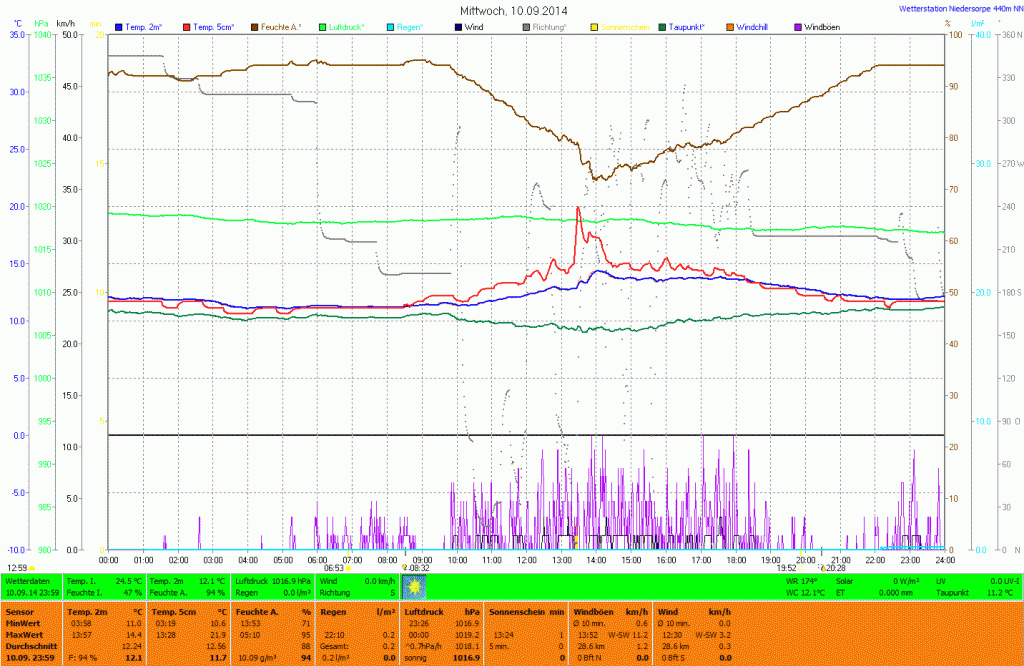Click the orange Windchill legend square
The height and width of the screenshot is (666, 1024).
pos(730,27)
